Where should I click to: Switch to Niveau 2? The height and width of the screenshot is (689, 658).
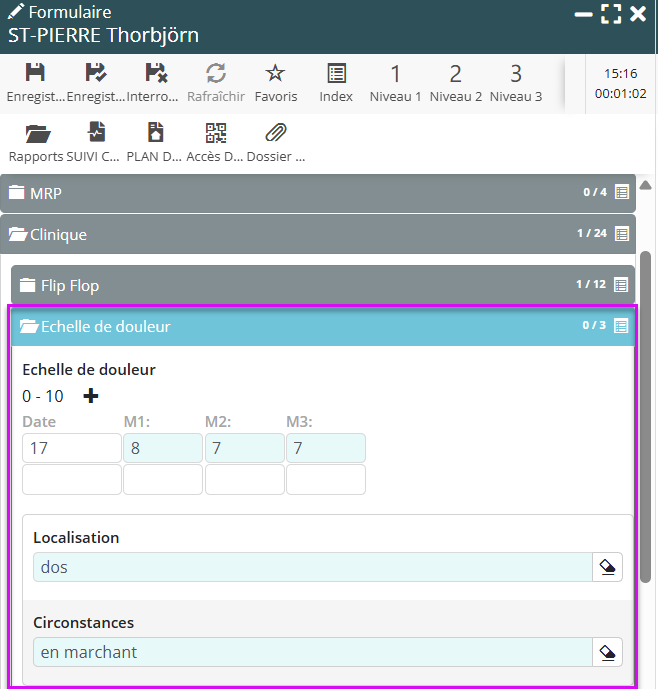point(455,82)
